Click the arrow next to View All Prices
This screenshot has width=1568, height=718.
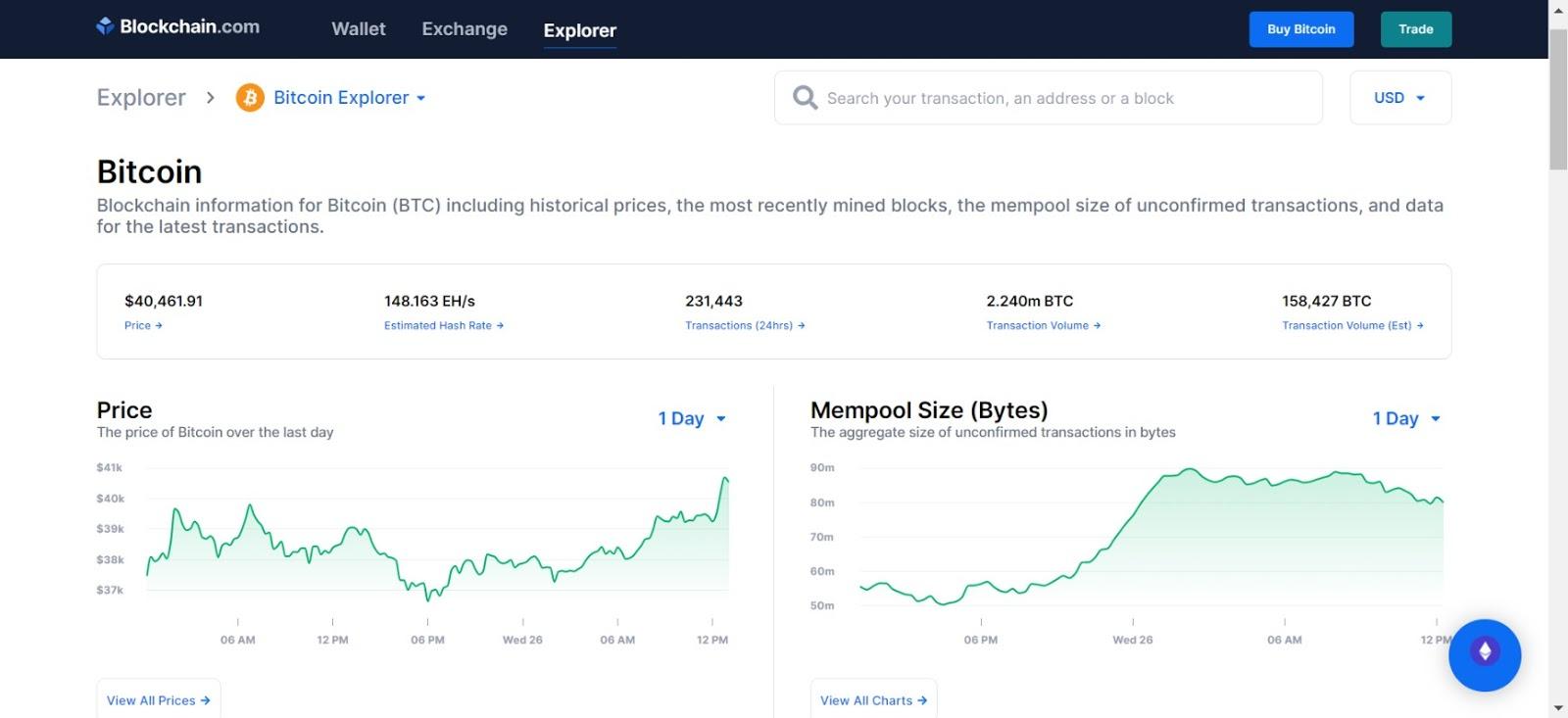(205, 700)
